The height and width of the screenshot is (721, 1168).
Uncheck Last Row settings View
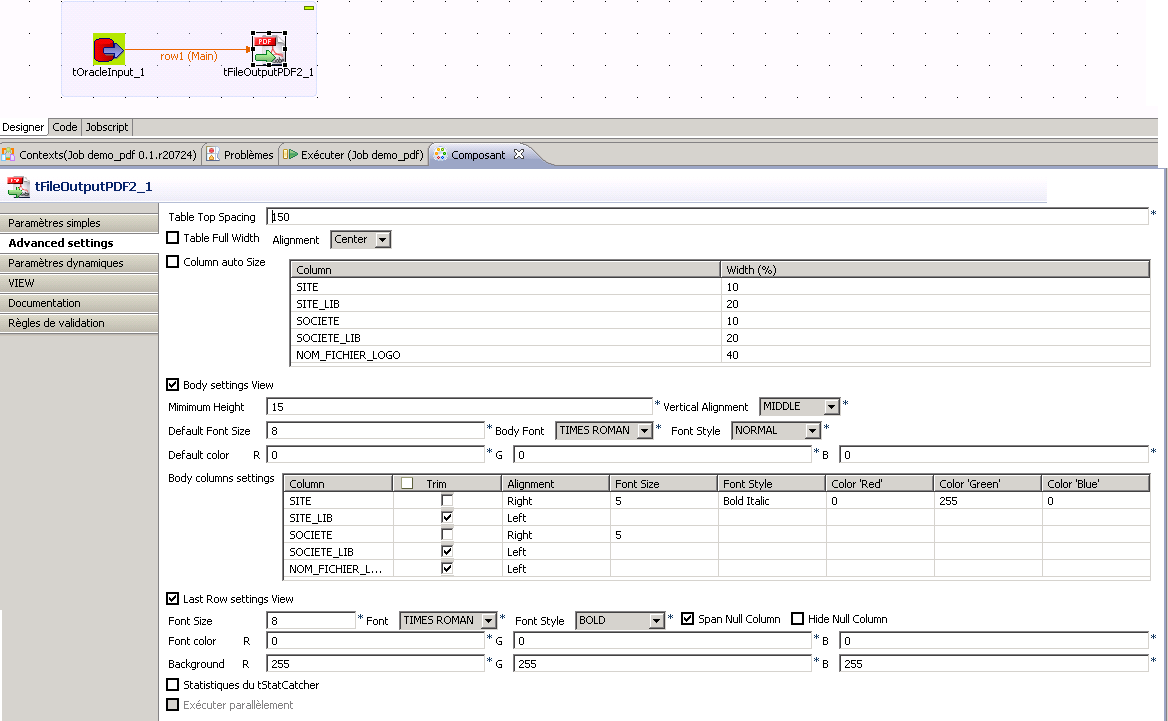173,598
